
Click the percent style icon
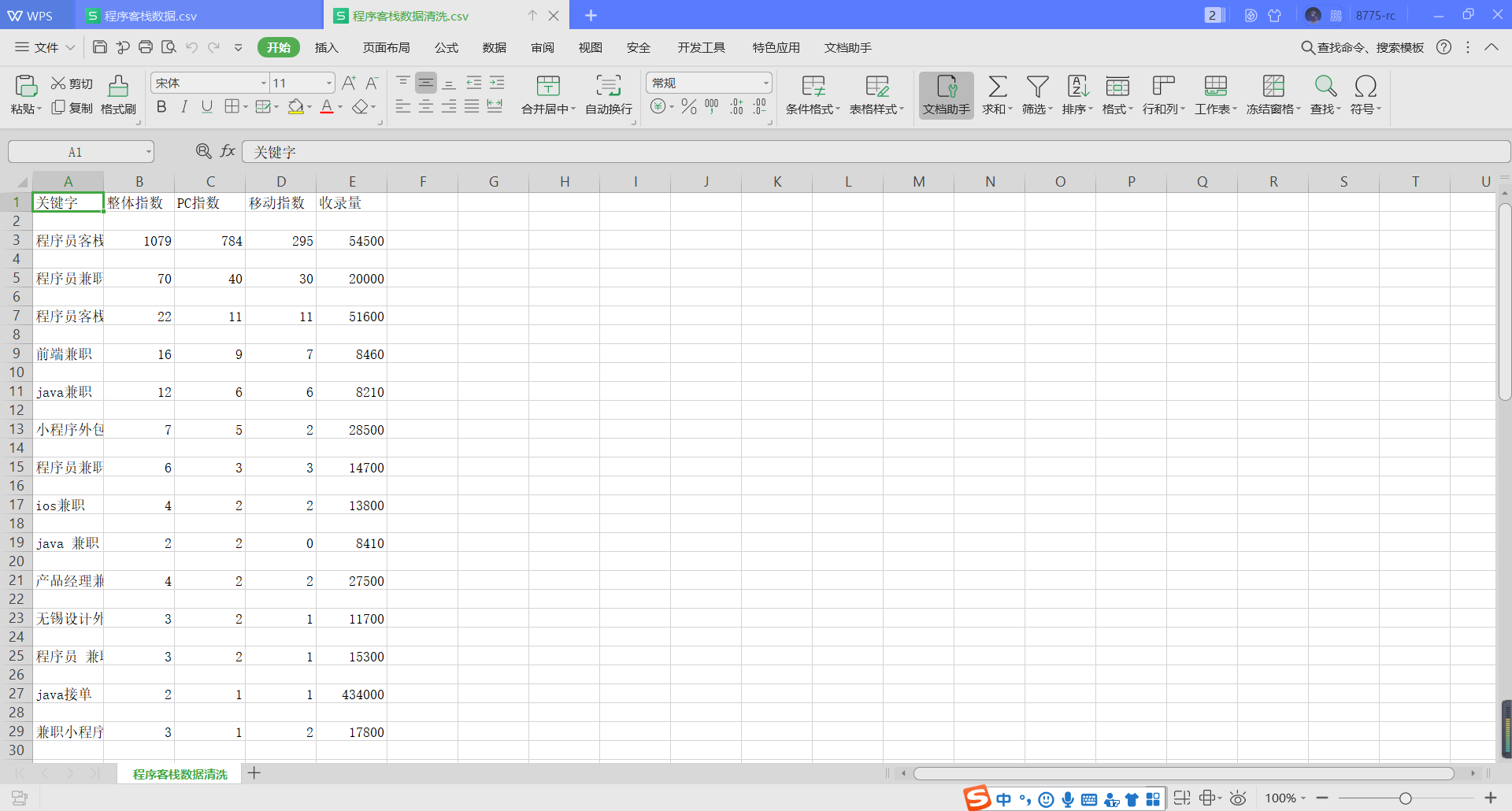click(x=689, y=106)
